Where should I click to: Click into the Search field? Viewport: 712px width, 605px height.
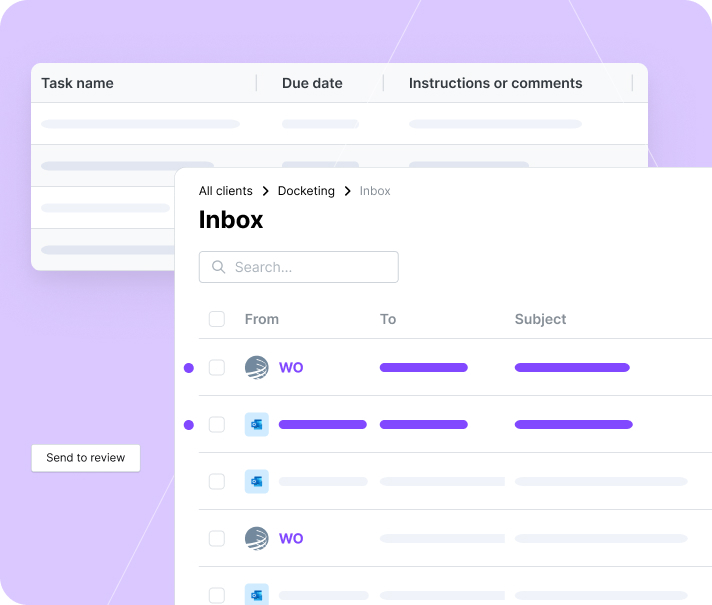[x=299, y=267]
